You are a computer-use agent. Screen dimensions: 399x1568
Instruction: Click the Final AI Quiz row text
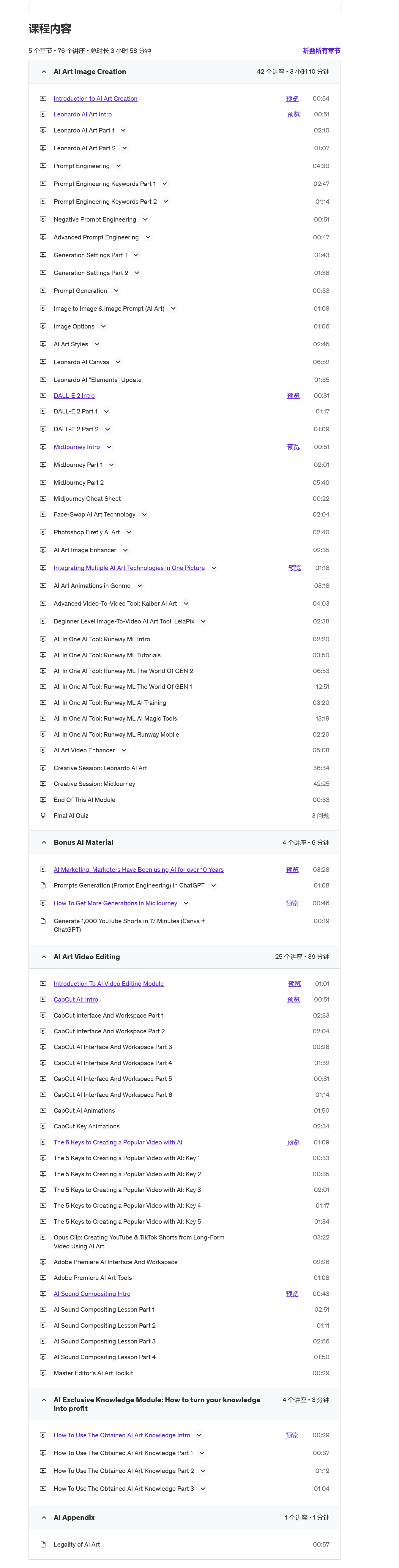[71, 816]
